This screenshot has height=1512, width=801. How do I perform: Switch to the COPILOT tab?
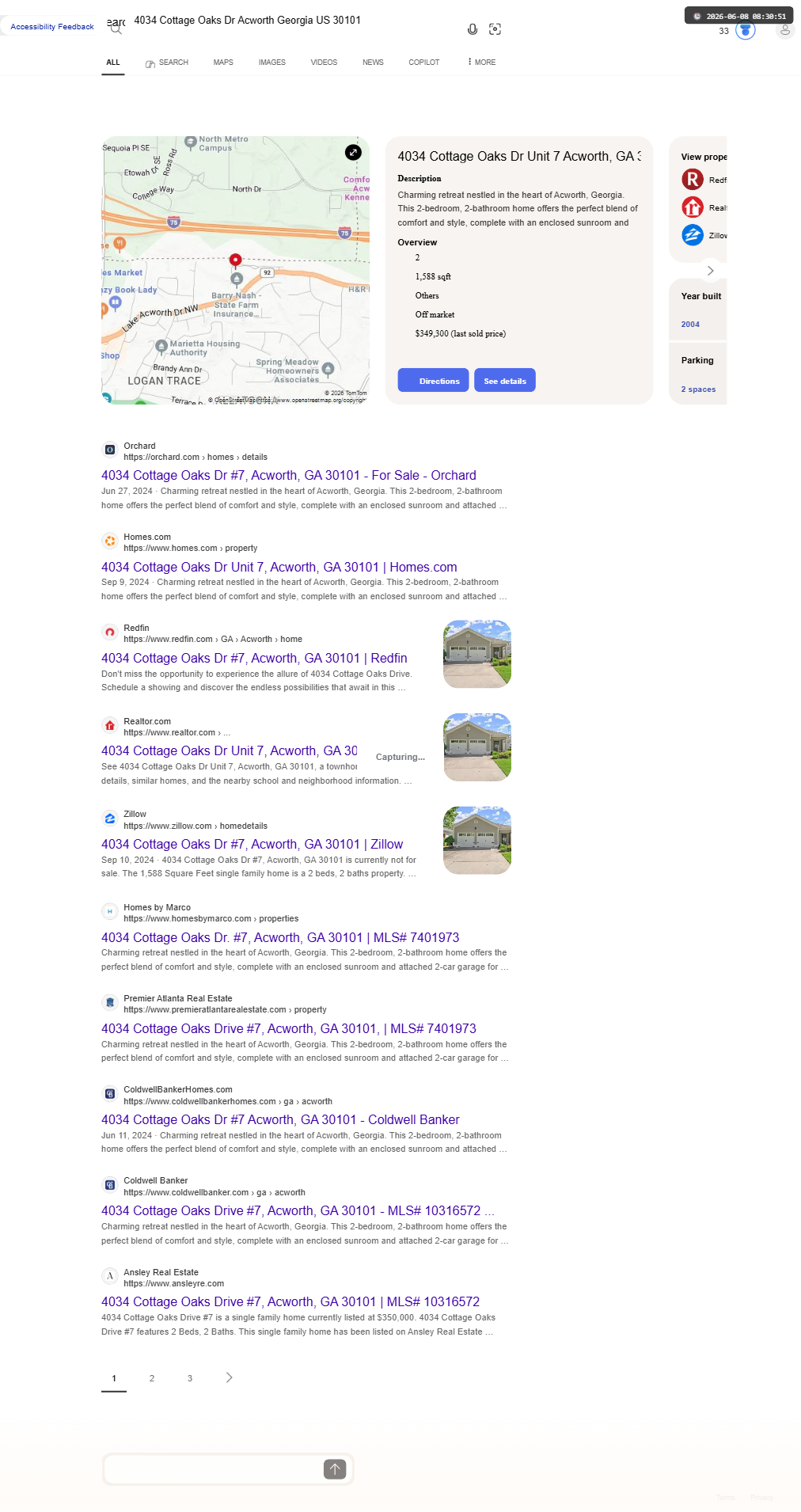coord(424,63)
